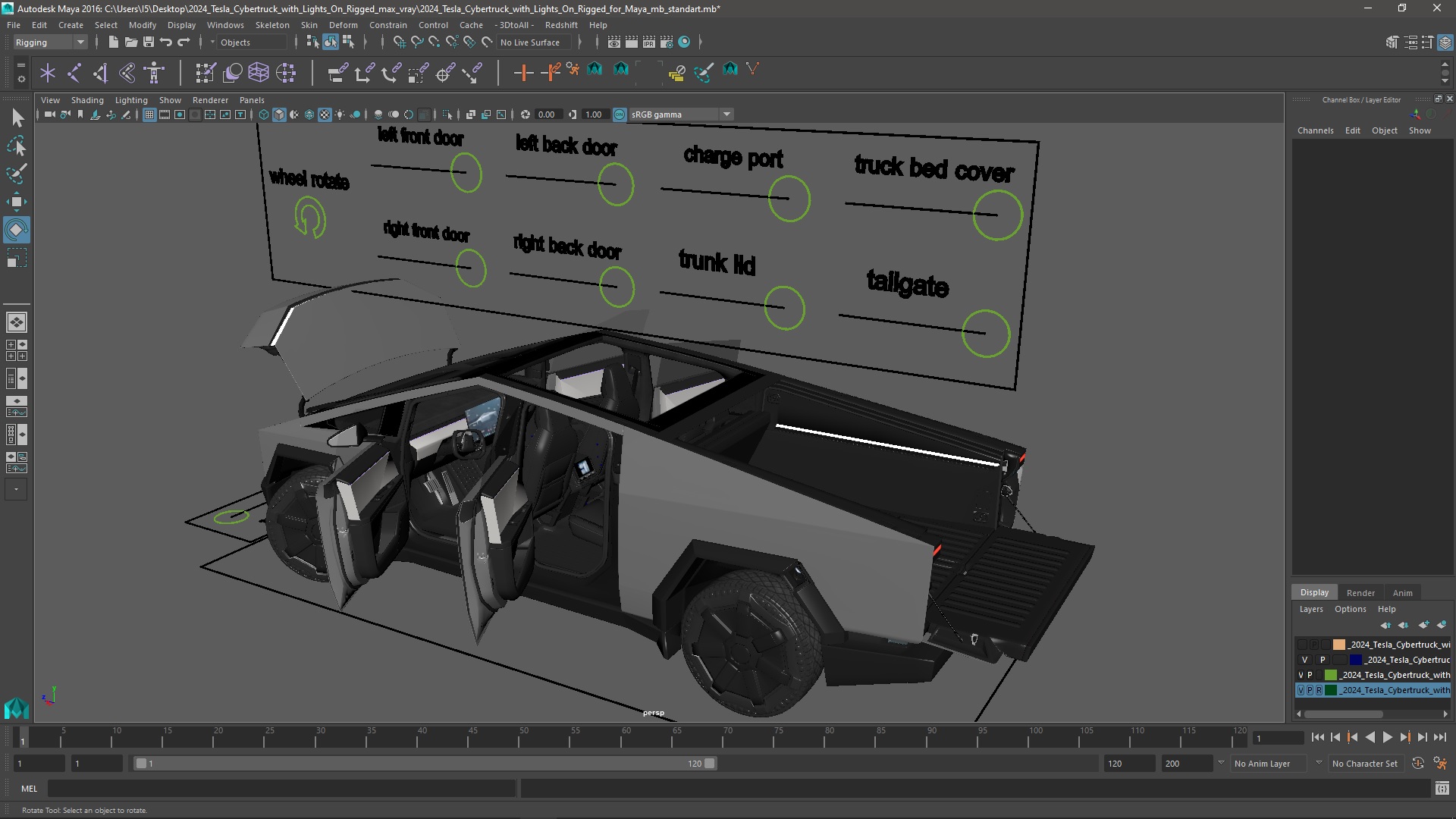Play the animation forward
This screenshot has width=1456, height=819.
click(x=1387, y=737)
